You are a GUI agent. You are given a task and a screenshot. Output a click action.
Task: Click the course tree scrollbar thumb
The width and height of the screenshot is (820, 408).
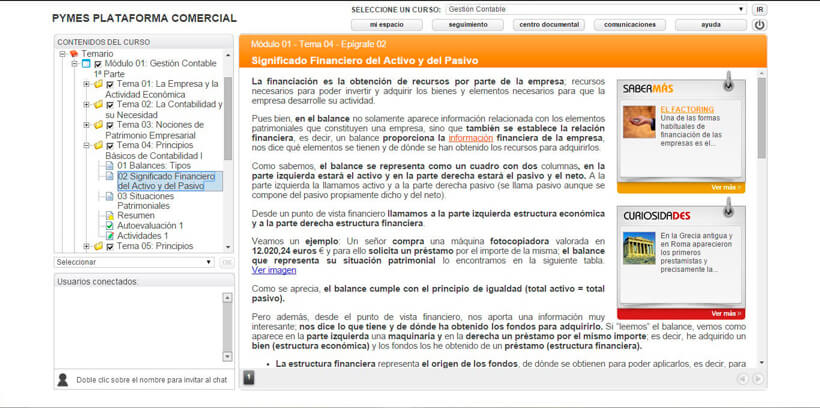click(227, 118)
